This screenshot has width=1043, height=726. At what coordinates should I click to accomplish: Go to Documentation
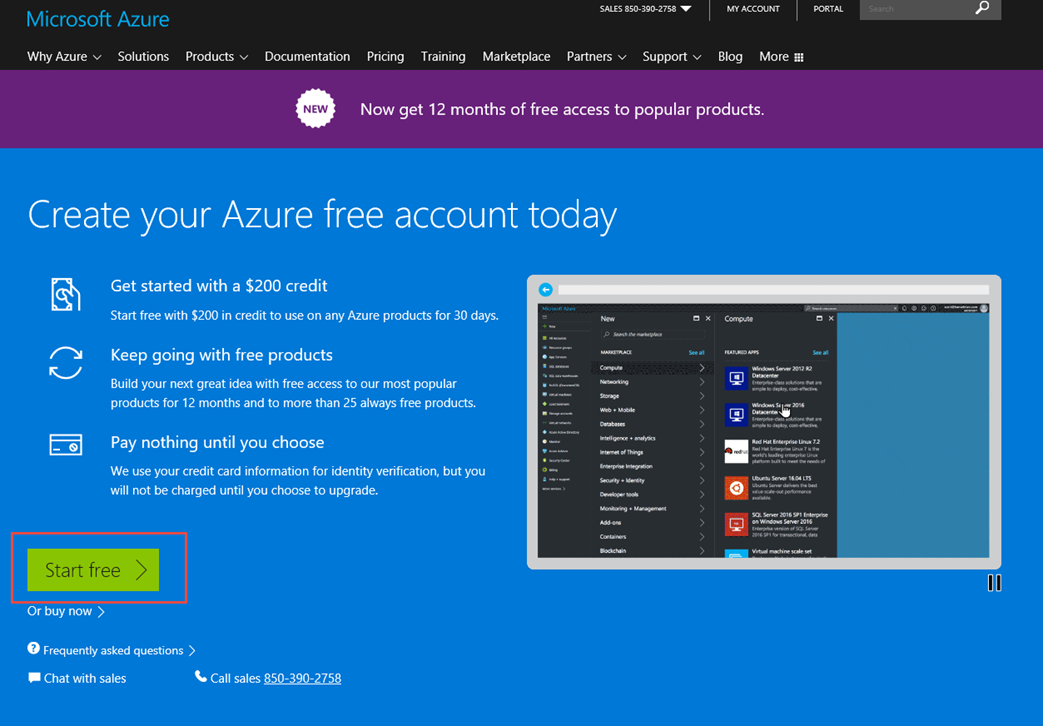(x=307, y=57)
